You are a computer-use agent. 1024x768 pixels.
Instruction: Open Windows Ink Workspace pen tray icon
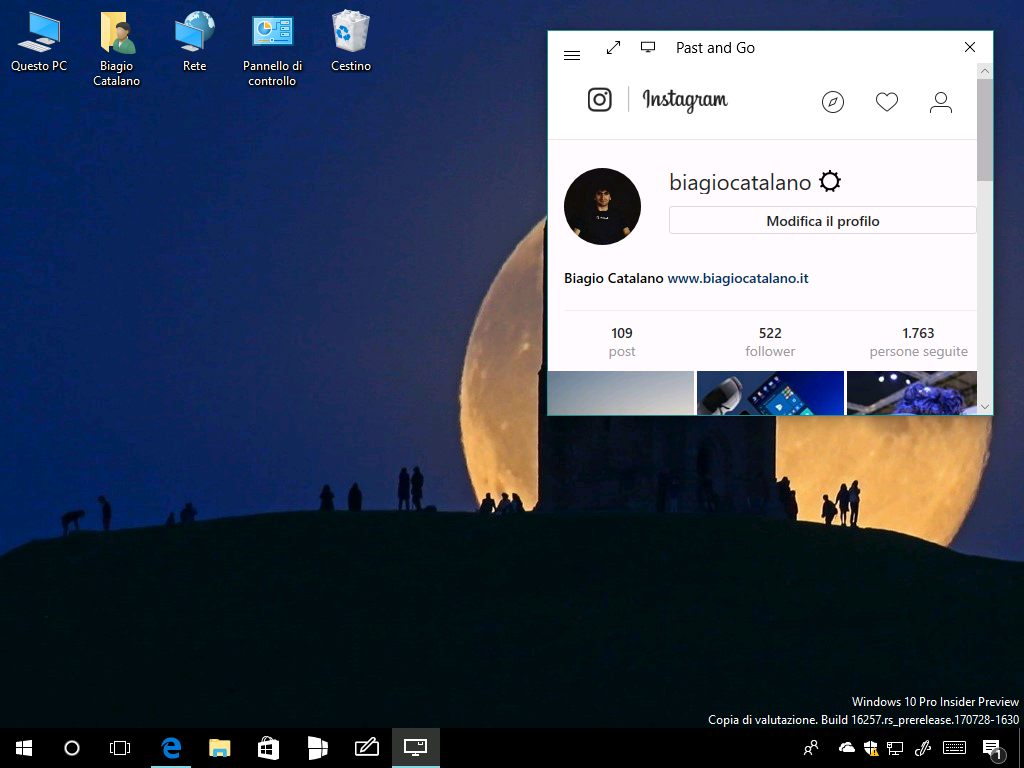(922, 748)
